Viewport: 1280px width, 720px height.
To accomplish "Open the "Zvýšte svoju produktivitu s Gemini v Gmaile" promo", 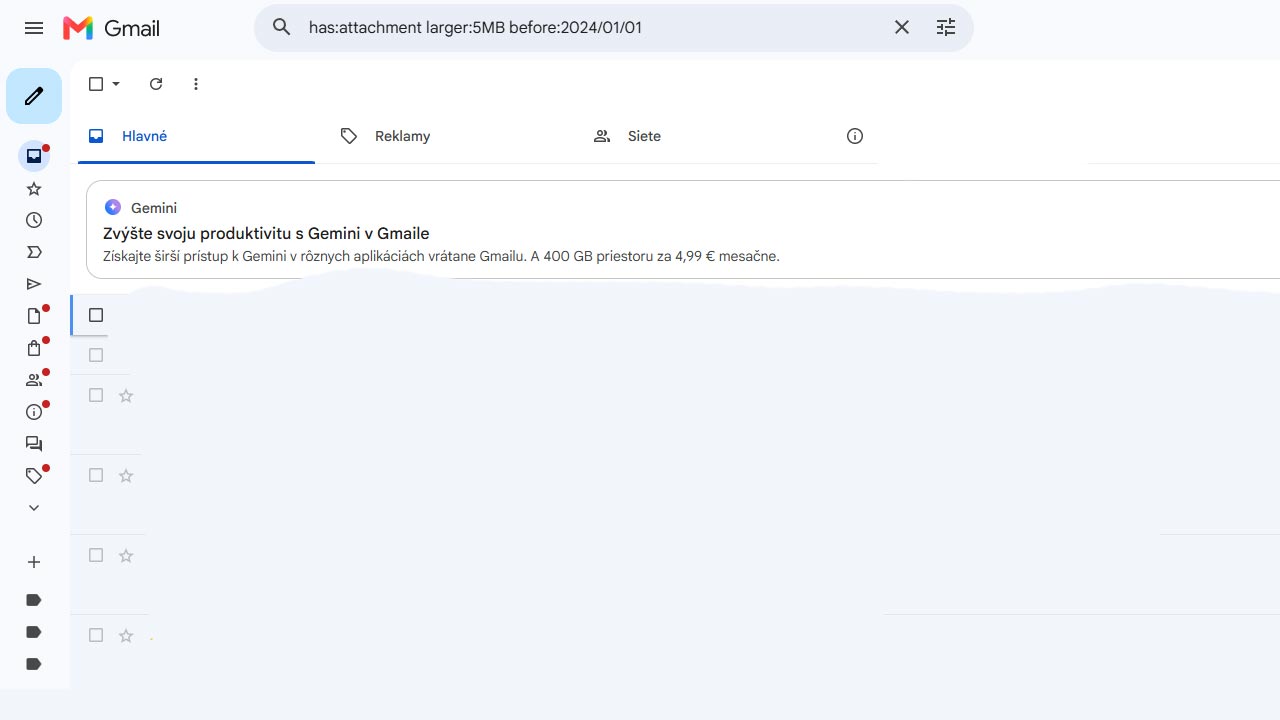I will 266,233.
